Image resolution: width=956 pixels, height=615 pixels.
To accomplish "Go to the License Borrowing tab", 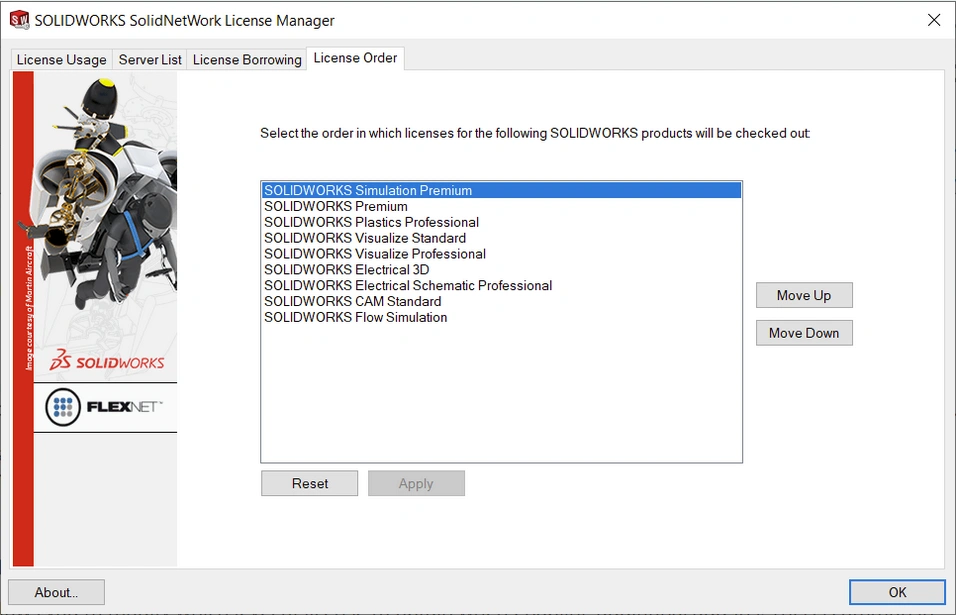I will pyautogui.click(x=247, y=60).
